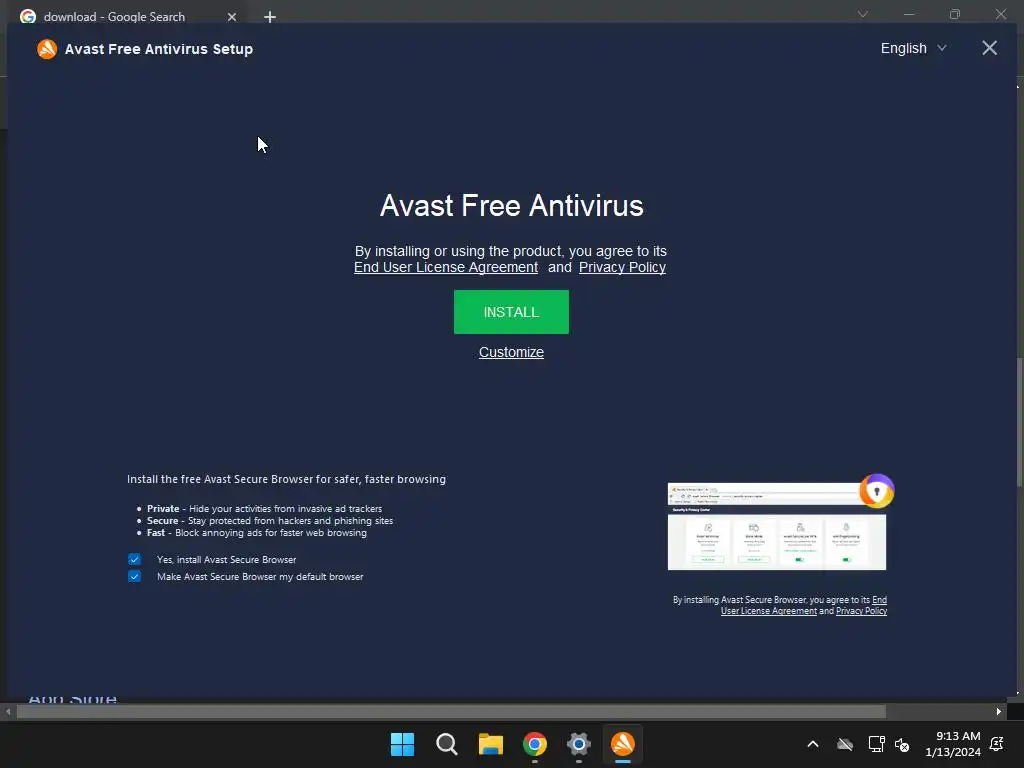Click the Avast logo in the setup header
Image resolution: width=1024 pixels, height=768 pixels.
47,49
